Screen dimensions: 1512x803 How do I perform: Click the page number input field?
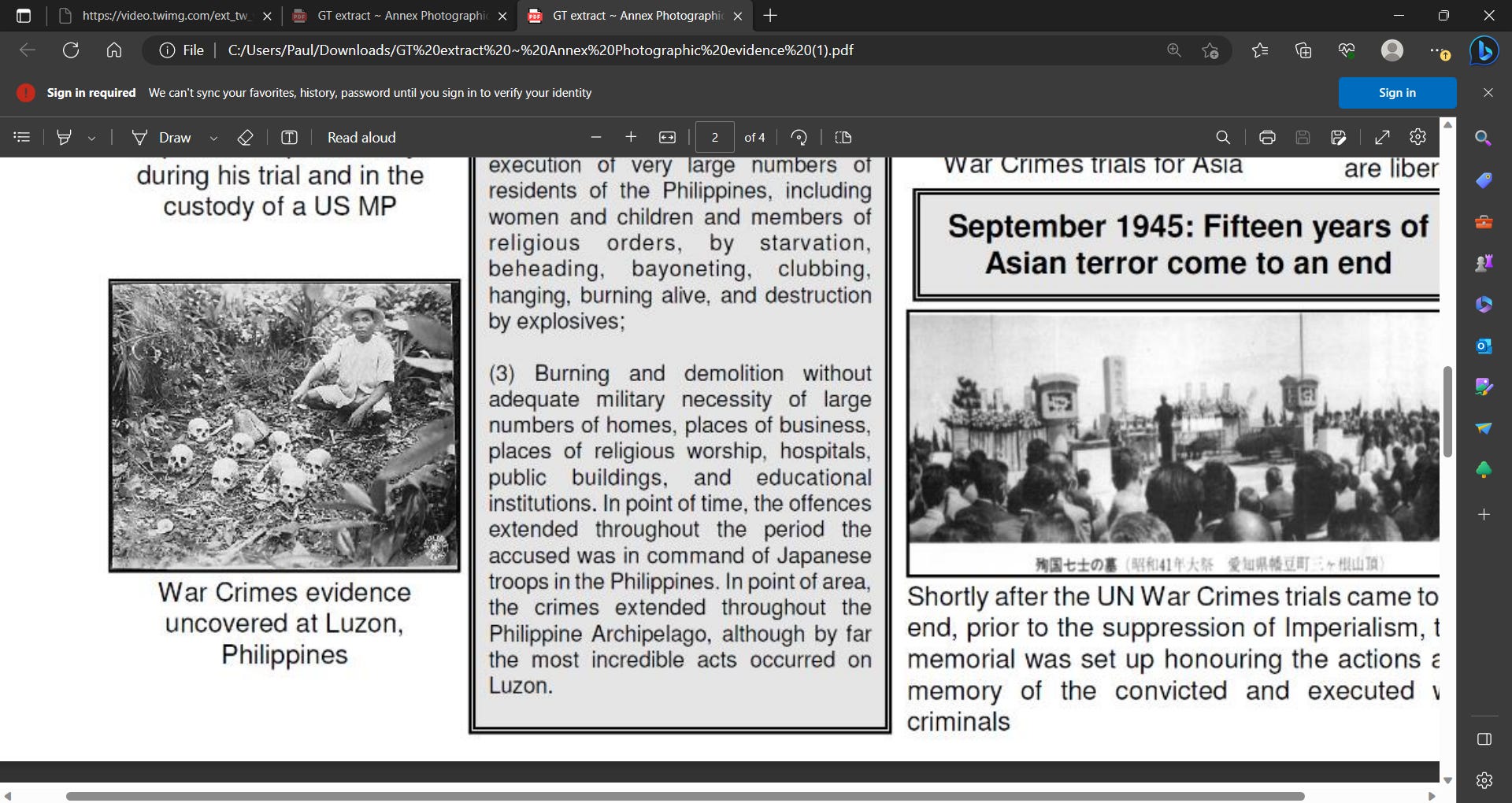click(715, 137)
